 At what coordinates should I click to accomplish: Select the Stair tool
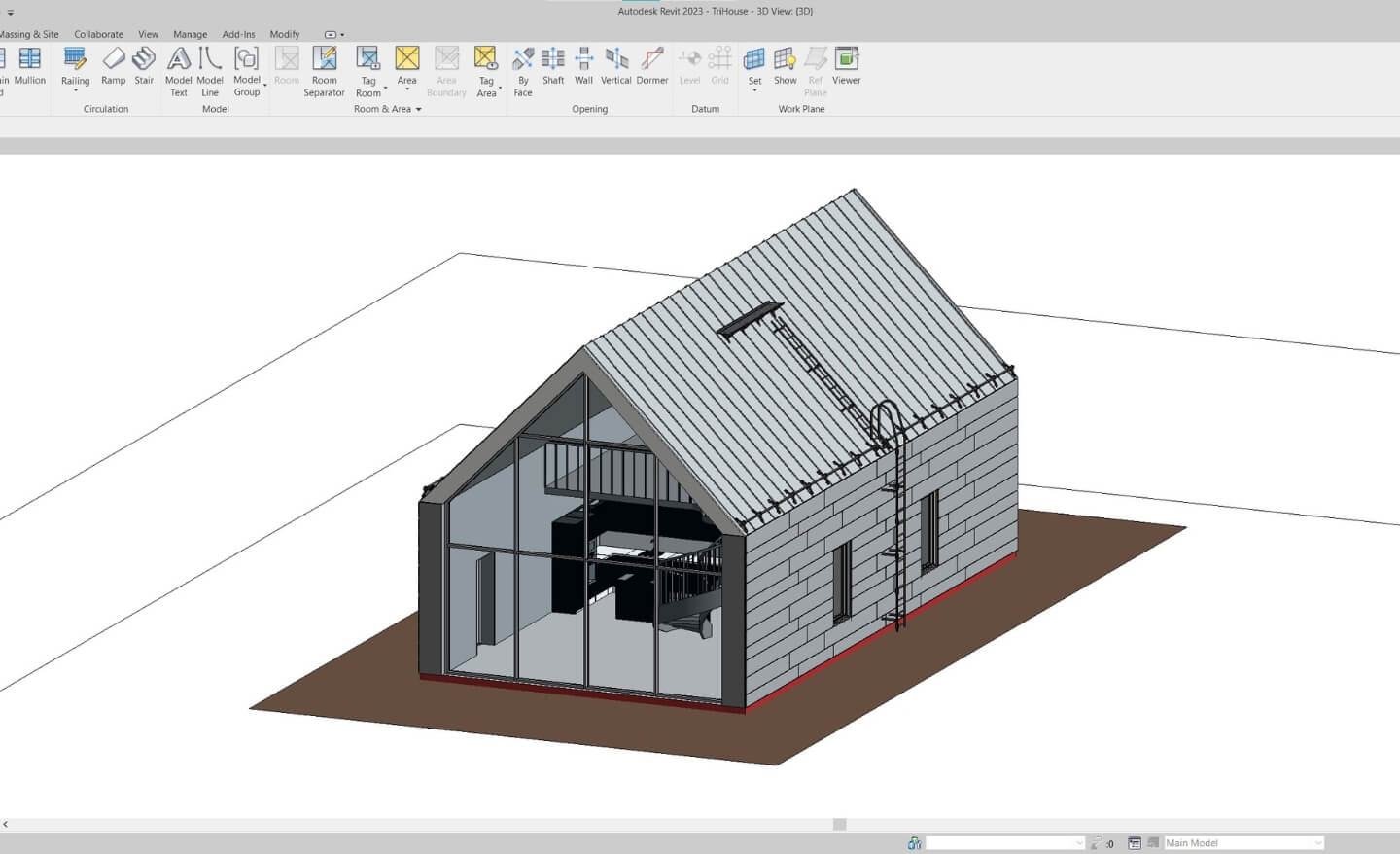pos(144,66)
